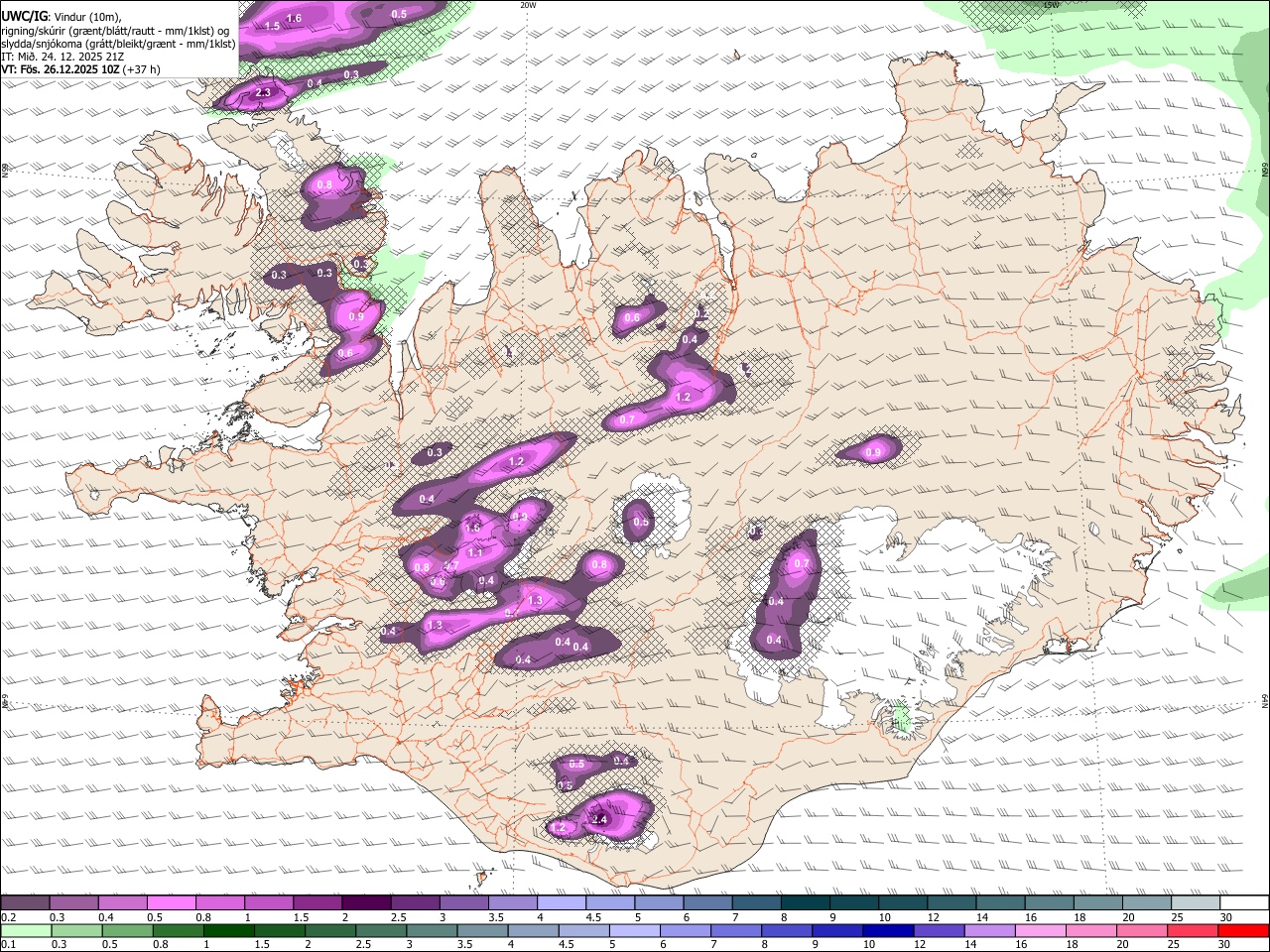Select the "rigning/skúrir" description line
Screen dimensions: 1270x952
(116, 30)
